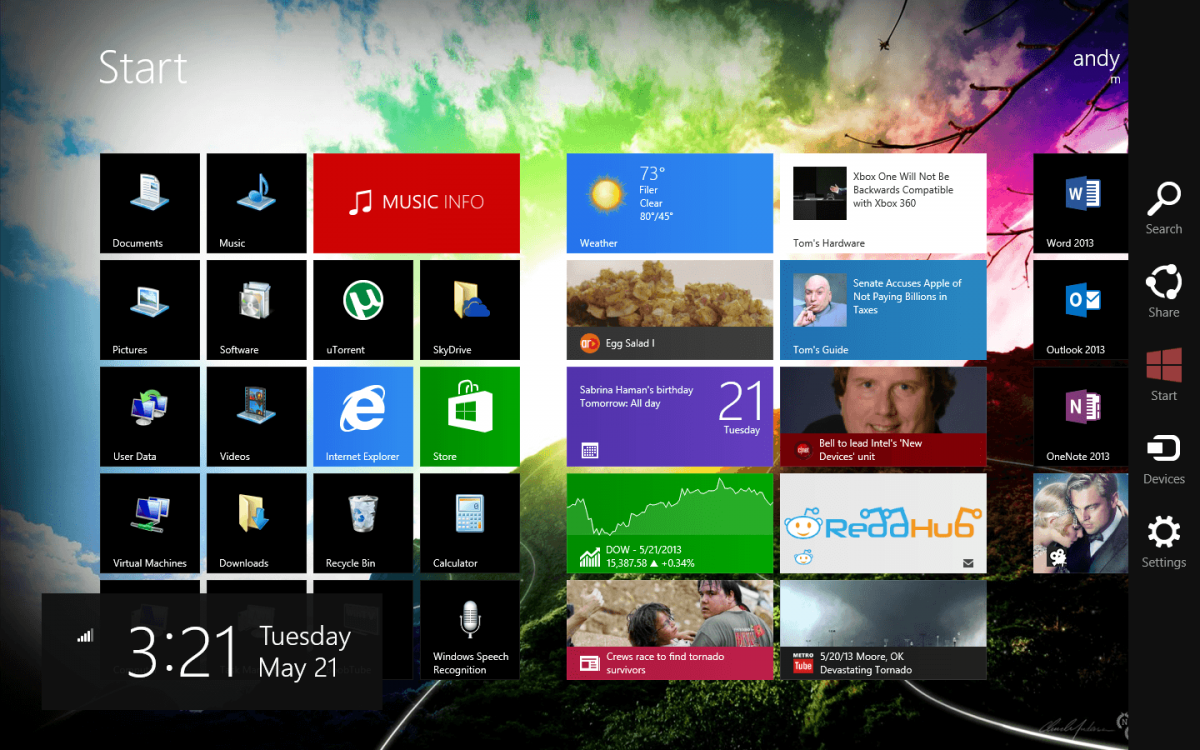Image resolution: width=1200 pixels, height=750 pixels.
Task: Open the Share charm
Action: 1163,291
